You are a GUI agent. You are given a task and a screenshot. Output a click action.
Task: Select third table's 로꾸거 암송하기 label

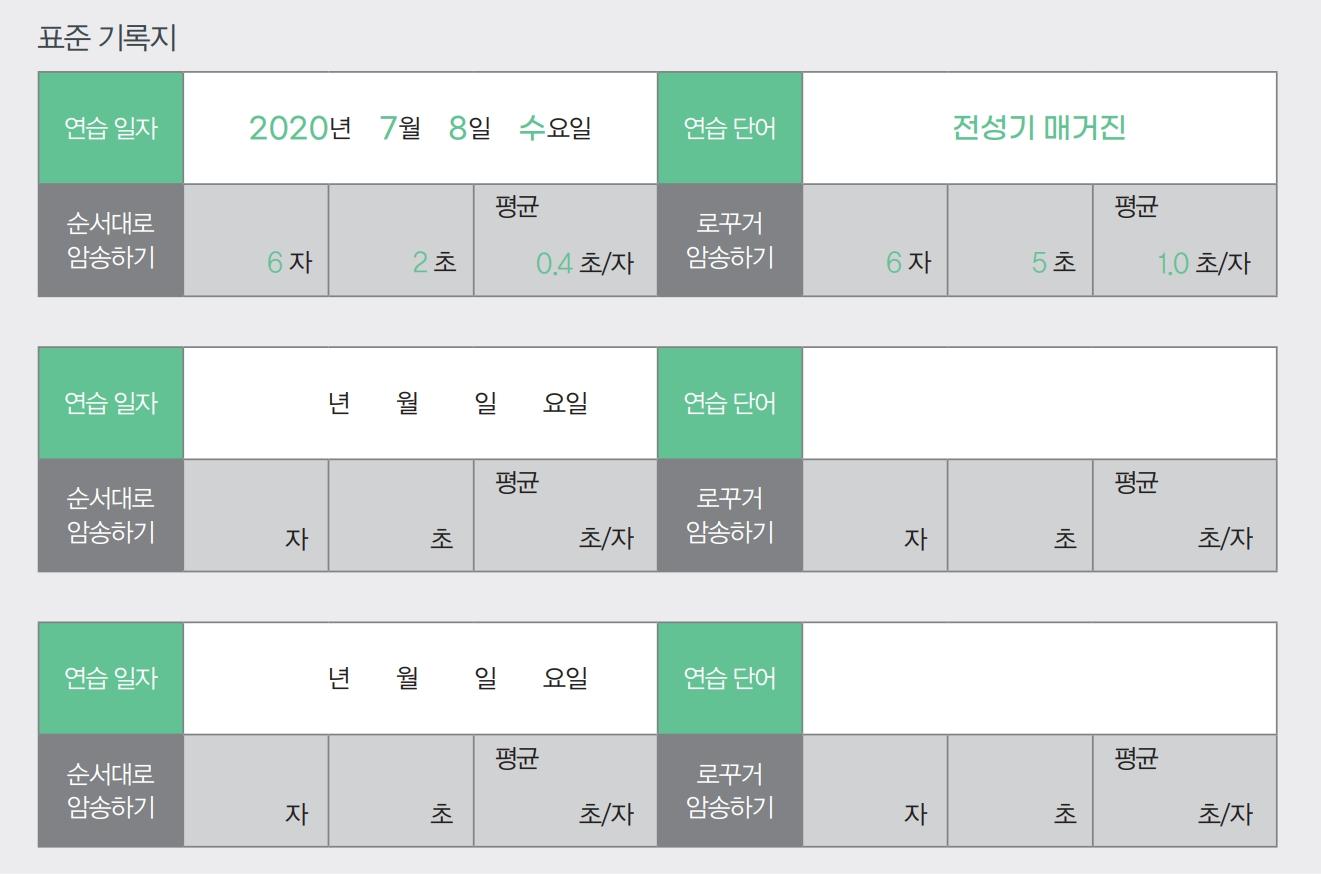(x=730, y=791)
